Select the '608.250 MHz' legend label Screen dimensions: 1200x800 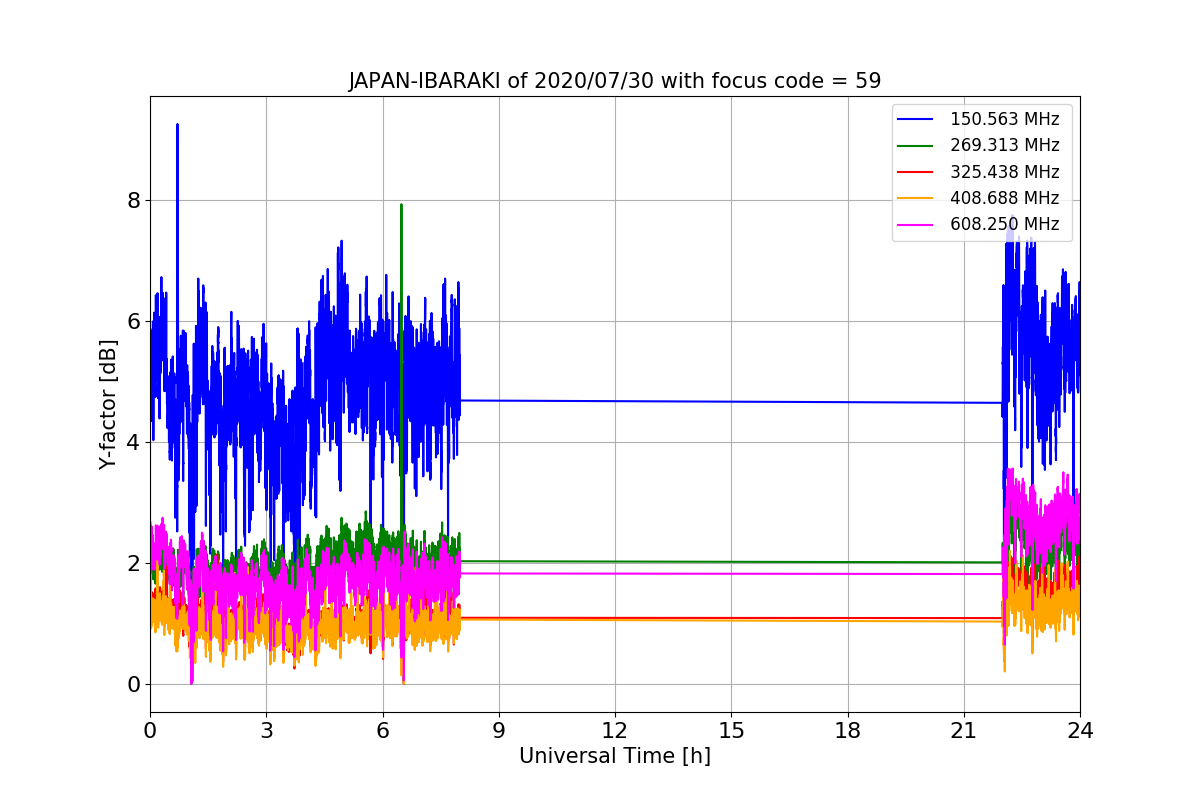pyautogui.click(x=1004, y=224)
